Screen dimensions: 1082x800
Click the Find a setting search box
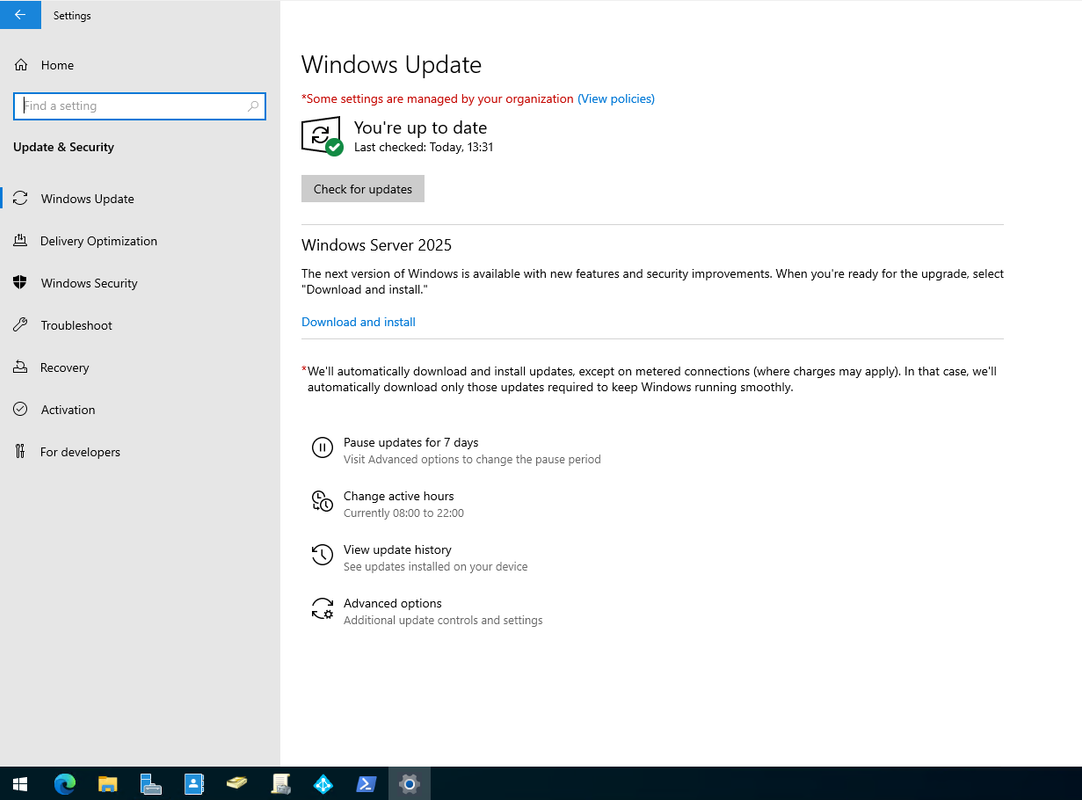click(139, 106)
